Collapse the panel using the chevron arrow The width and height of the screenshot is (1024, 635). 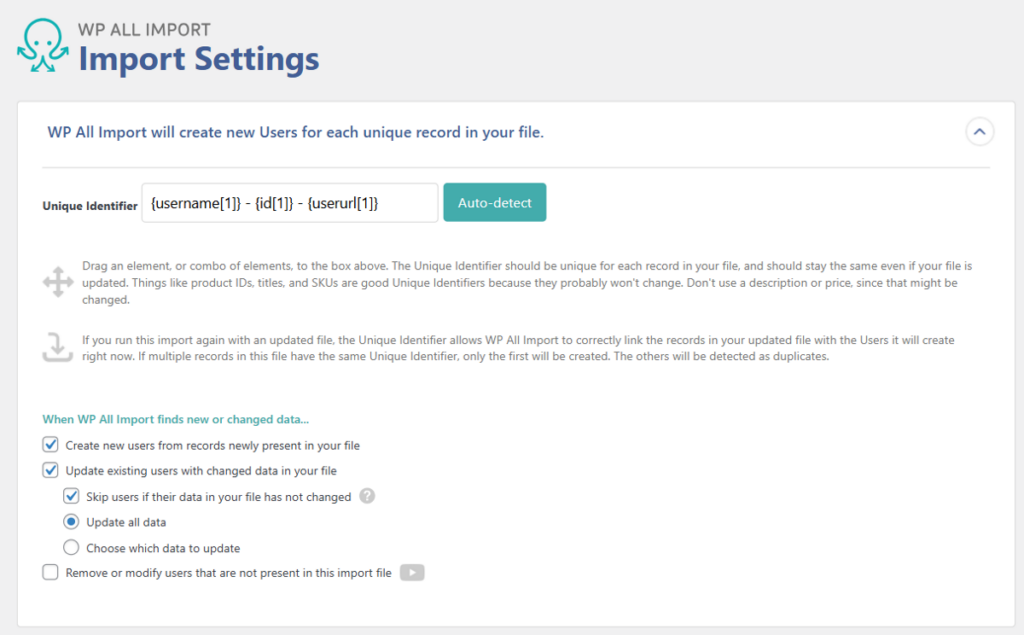979,131
